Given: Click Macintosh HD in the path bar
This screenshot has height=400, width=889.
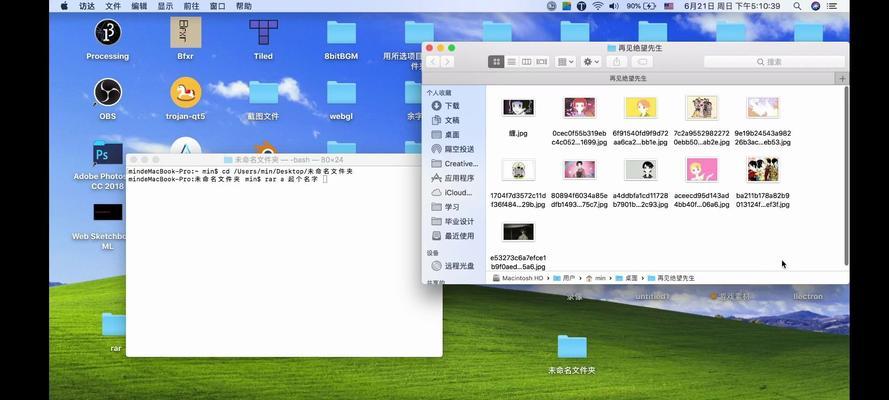Looking at the screenshot, I should (x=518, y=278).
